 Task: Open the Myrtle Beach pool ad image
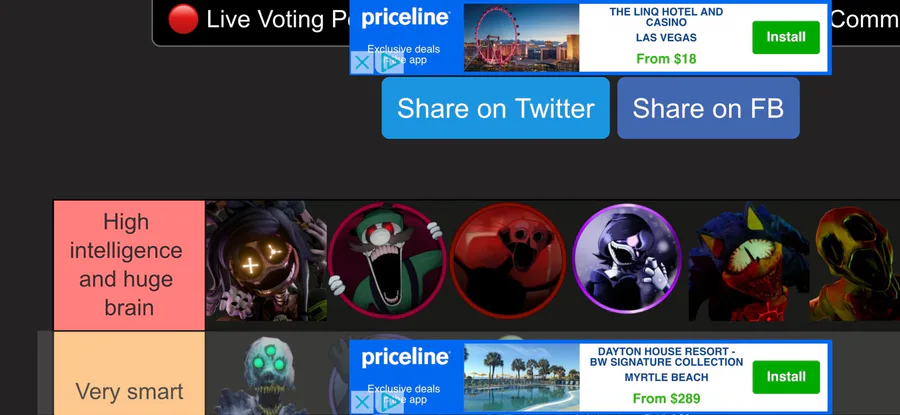[x=521, y=378]
